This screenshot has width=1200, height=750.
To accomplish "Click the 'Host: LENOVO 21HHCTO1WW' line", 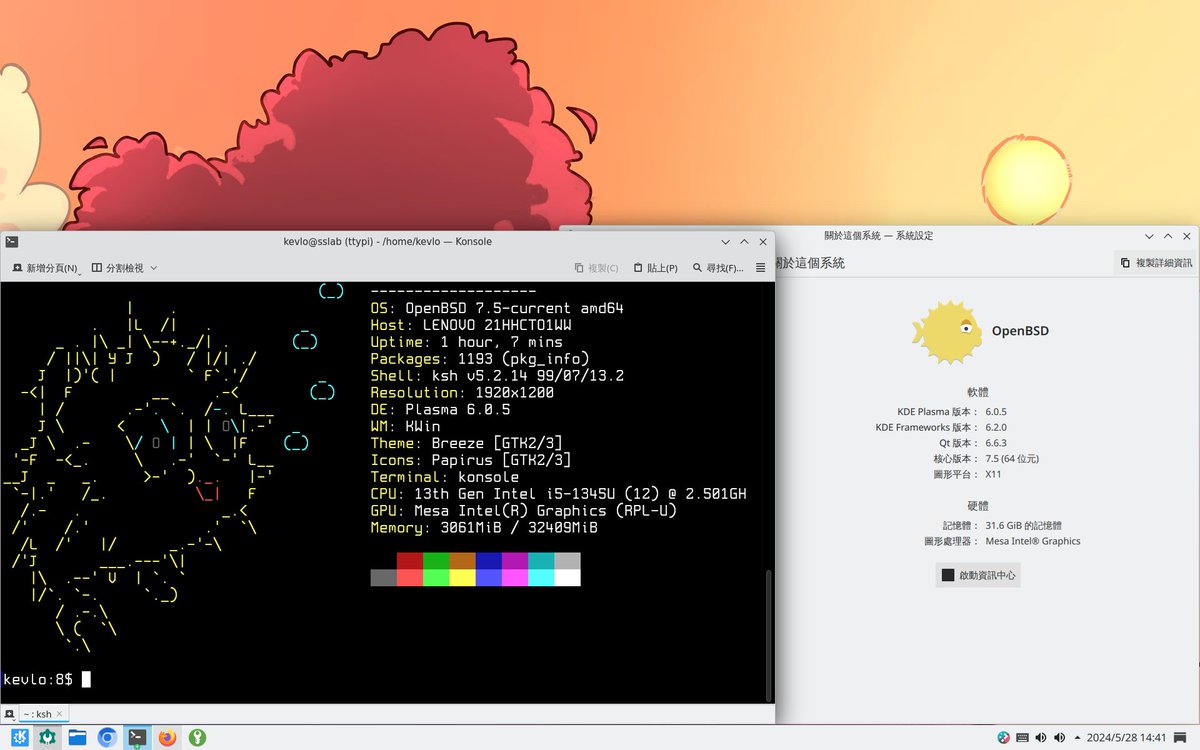I will tap(471, 325).
